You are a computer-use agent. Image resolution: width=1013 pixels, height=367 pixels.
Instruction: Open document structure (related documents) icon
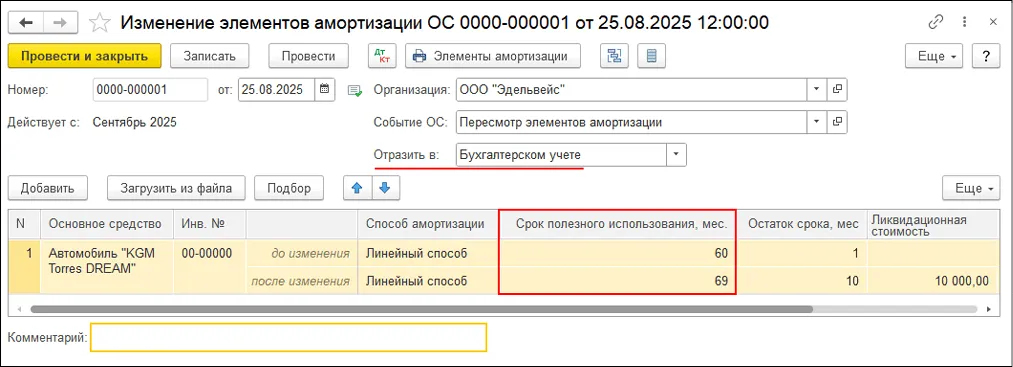click(614, 56)
